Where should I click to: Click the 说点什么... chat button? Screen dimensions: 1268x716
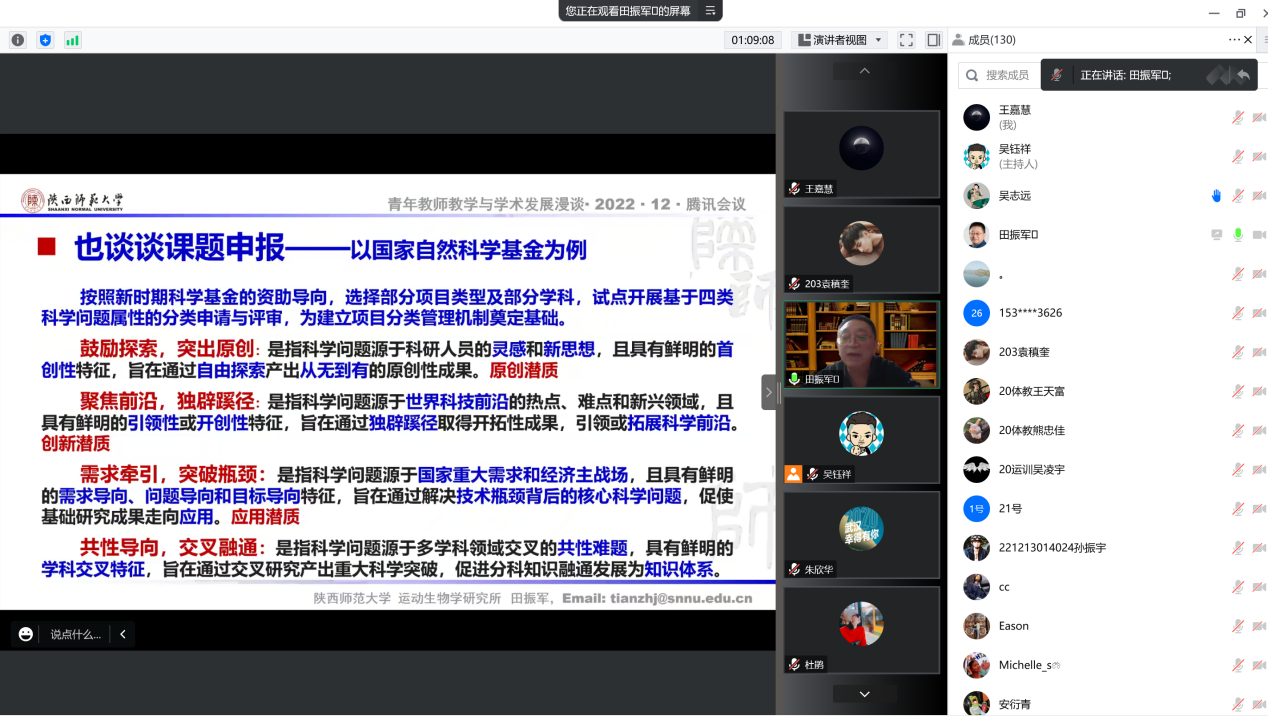pos(76,634)
